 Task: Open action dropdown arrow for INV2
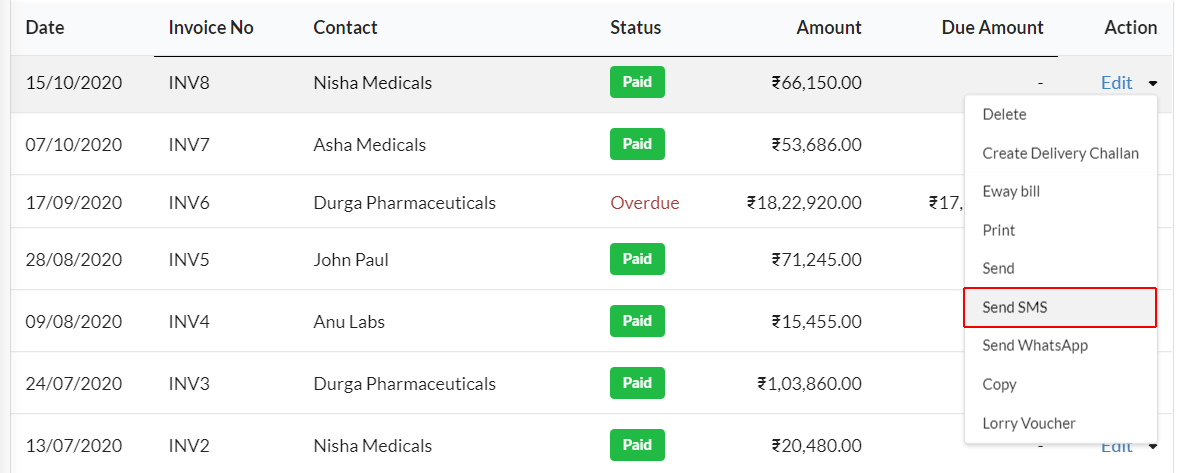(x=1152, y=447)
